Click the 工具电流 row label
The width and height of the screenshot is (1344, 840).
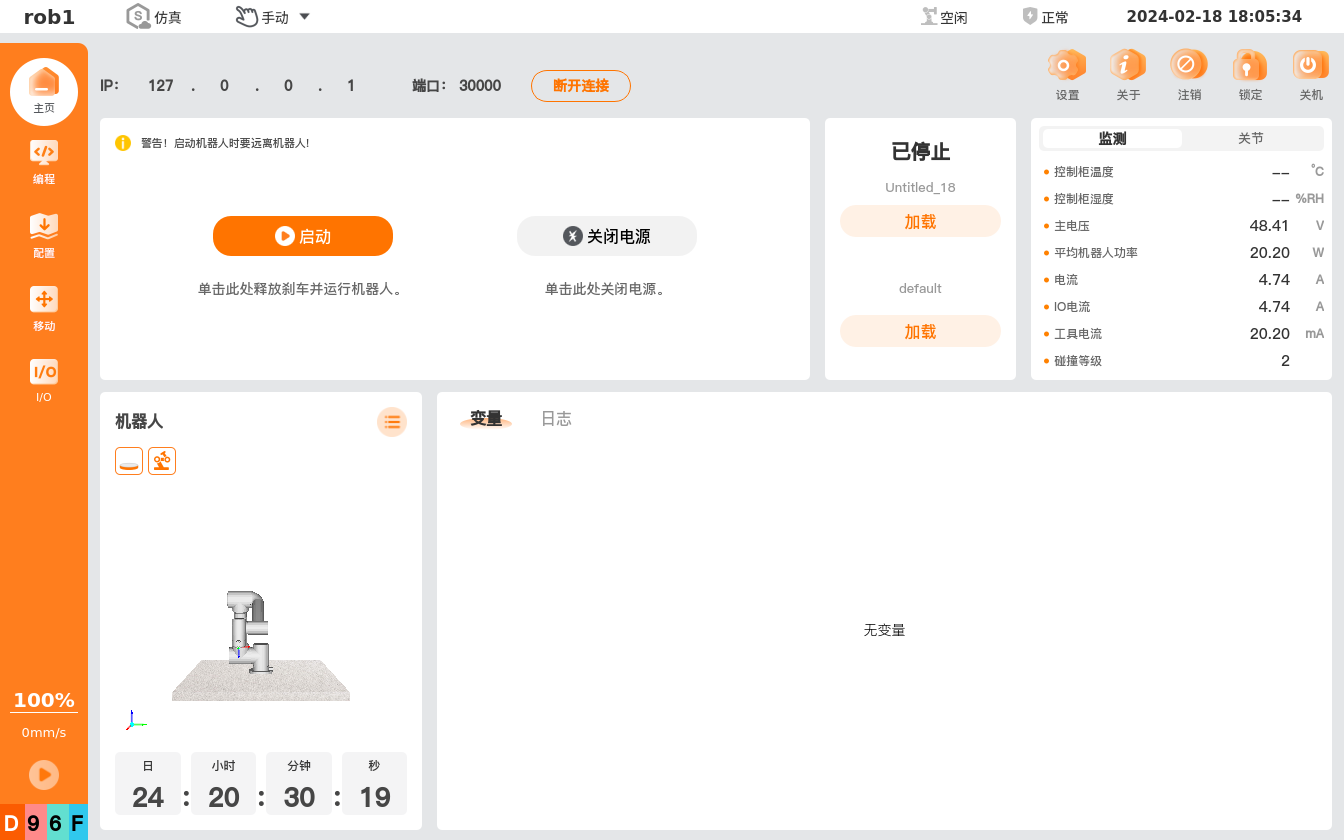pyautogui.click(x=1077, y=334)
